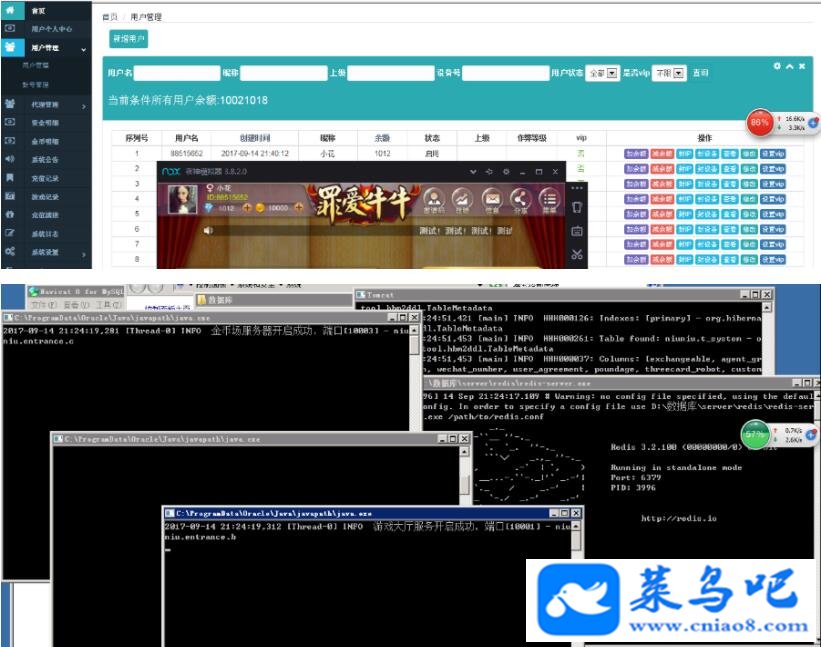Select the 充值记录 sidebar item

(46, 179)
